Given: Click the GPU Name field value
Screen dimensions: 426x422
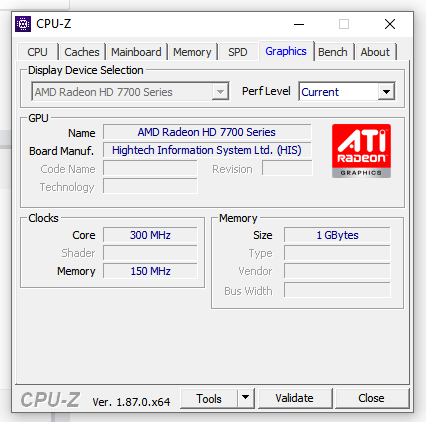Looking at the screenshot, I should point(207,132).
